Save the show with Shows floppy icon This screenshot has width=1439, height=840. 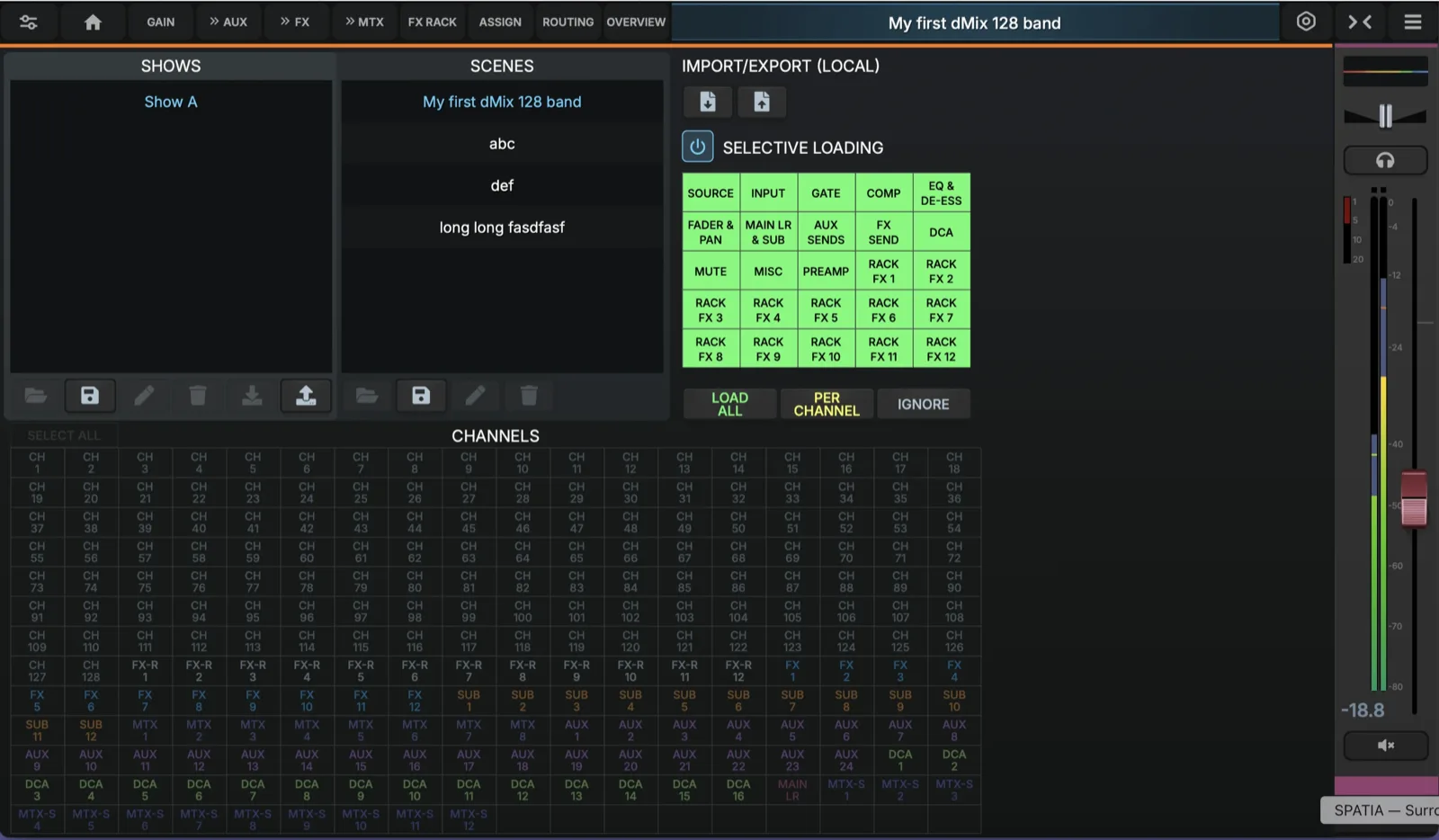point(90,396)
